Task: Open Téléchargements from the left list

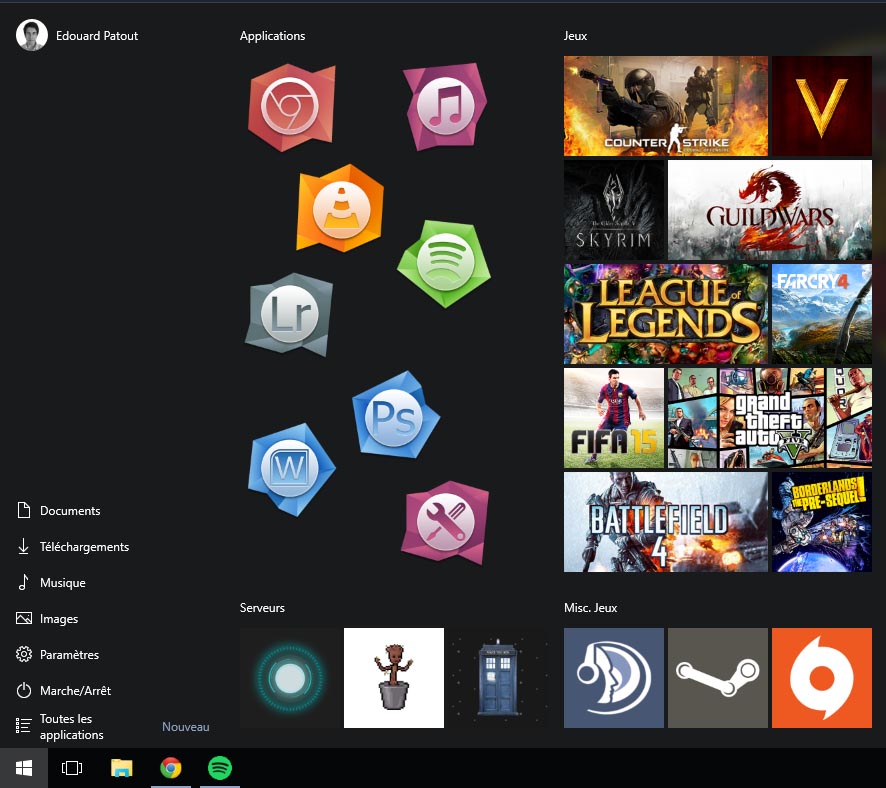Action: (x=72, y=547)
